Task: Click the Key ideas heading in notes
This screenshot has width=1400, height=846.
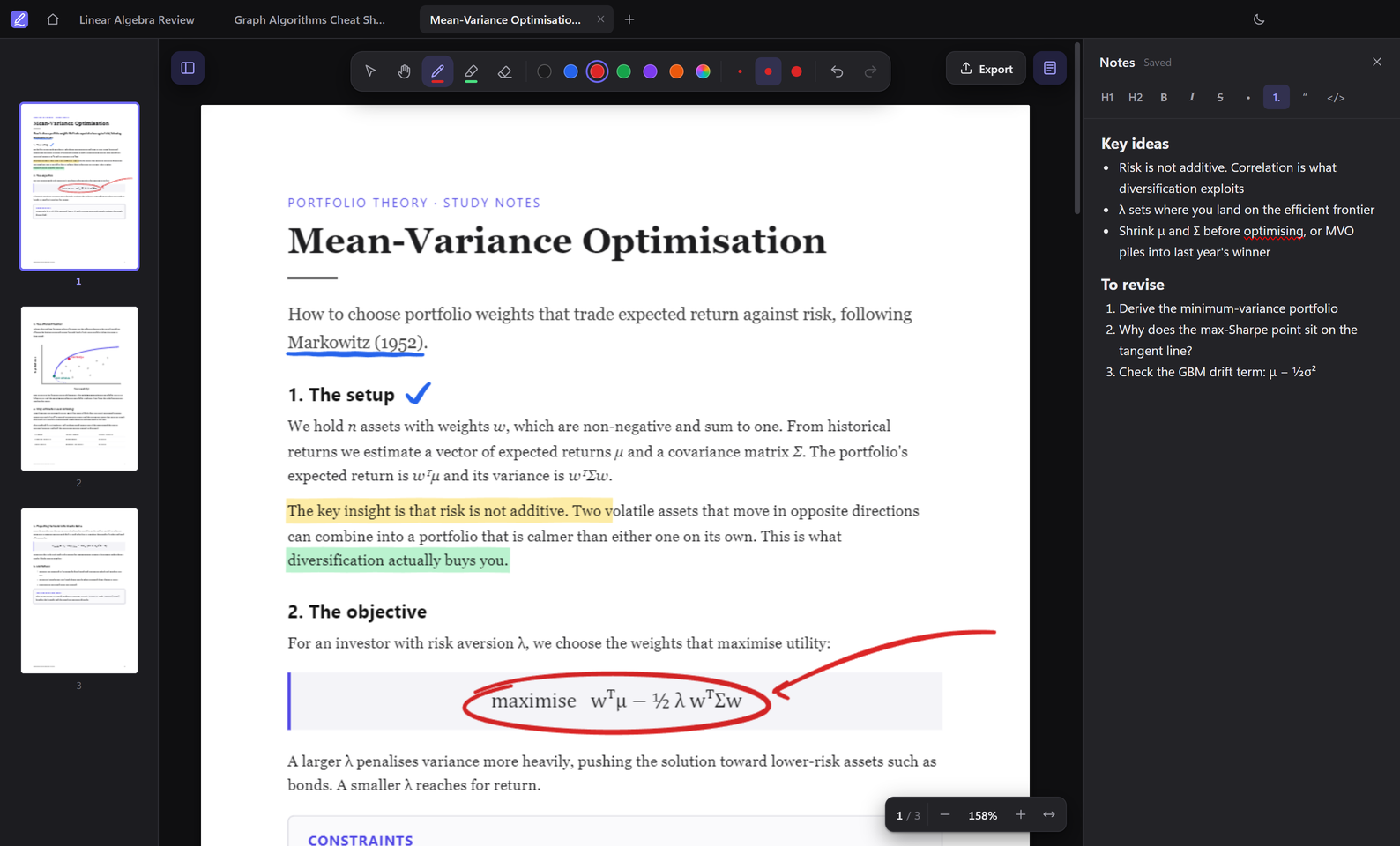Action: (x=1135, y=144)
